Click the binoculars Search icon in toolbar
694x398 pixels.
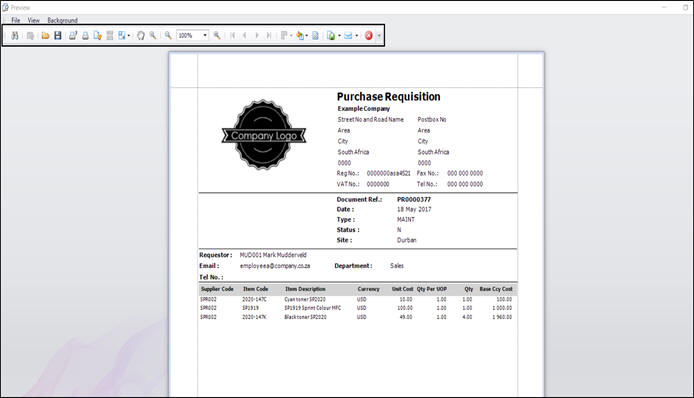tap(15, 35)
